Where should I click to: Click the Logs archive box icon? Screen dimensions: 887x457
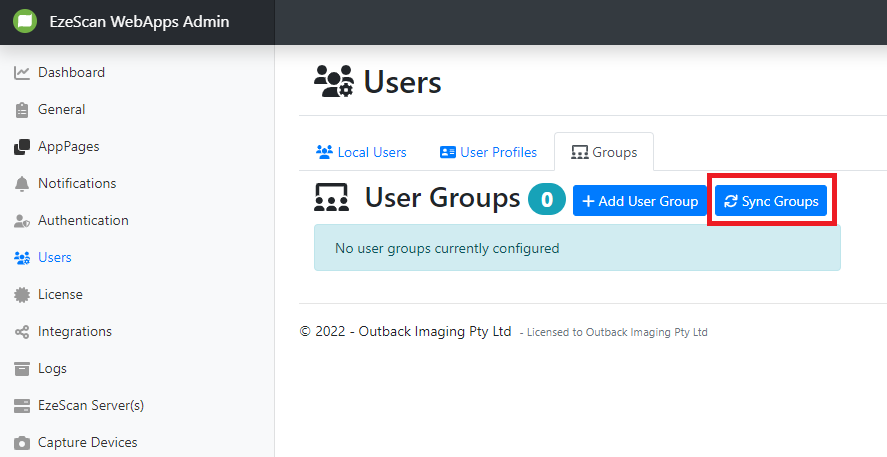pos(22,369)
